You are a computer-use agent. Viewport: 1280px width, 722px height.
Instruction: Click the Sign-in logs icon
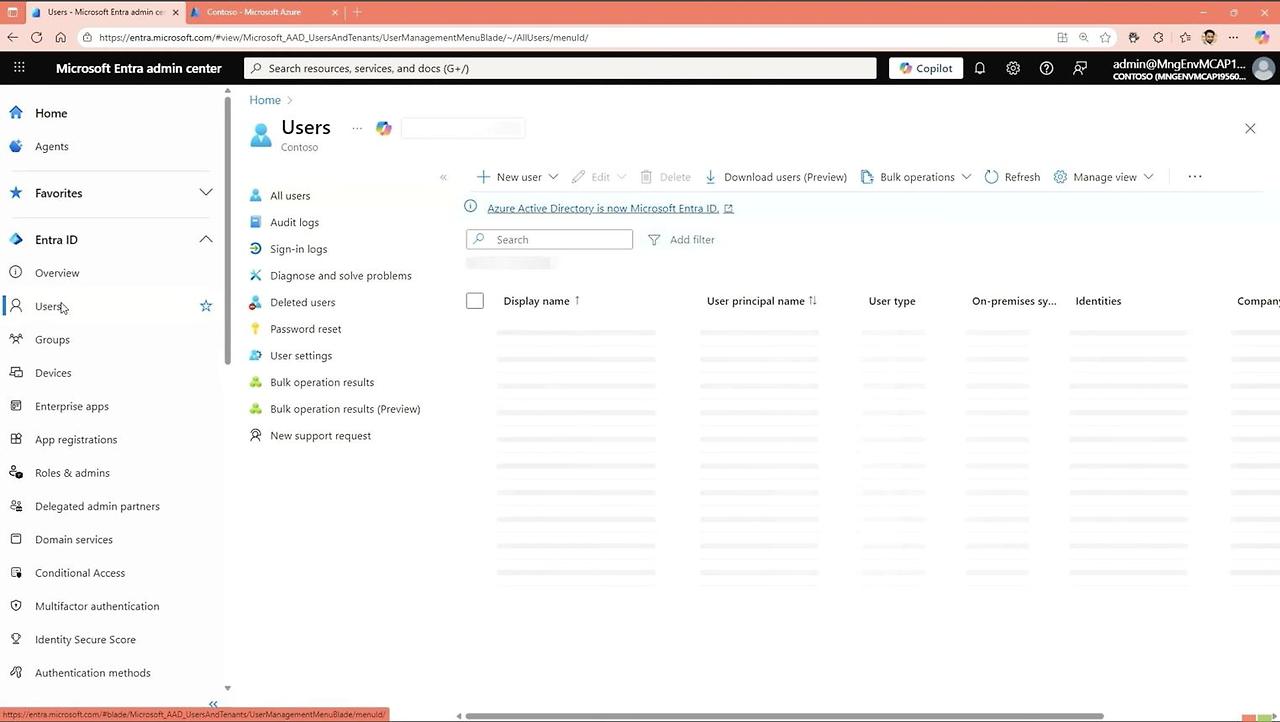(256, 249)
